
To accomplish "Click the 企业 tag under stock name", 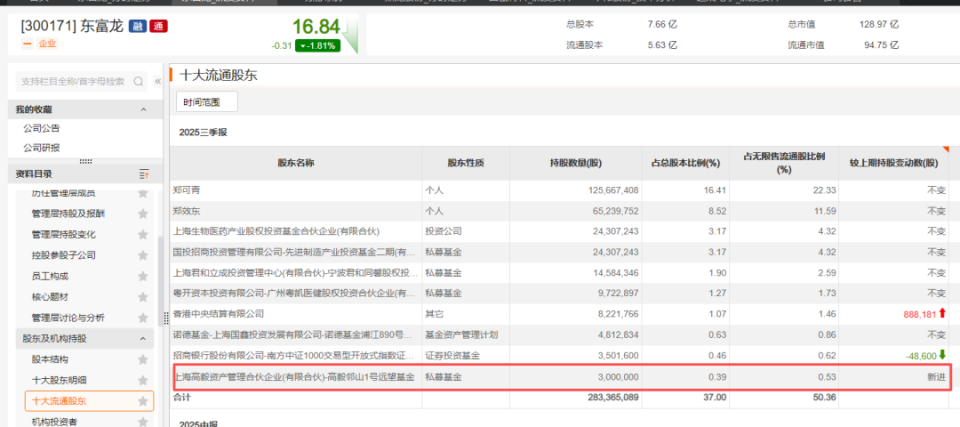I will pyautogui.click(x=47, y=44).
